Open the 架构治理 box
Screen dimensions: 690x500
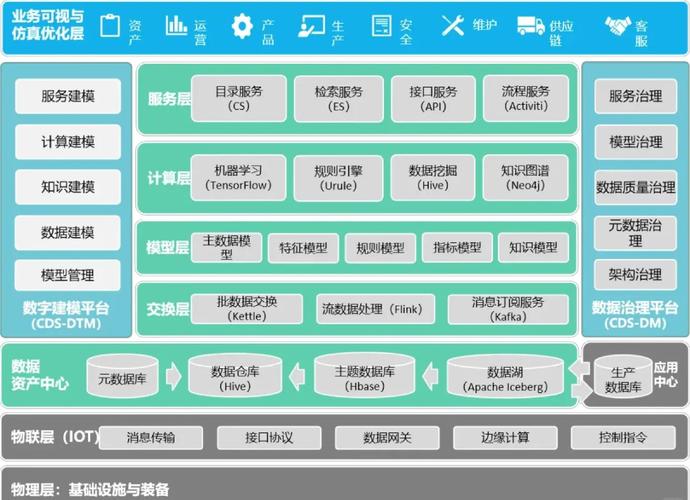[x=635, y=275]
